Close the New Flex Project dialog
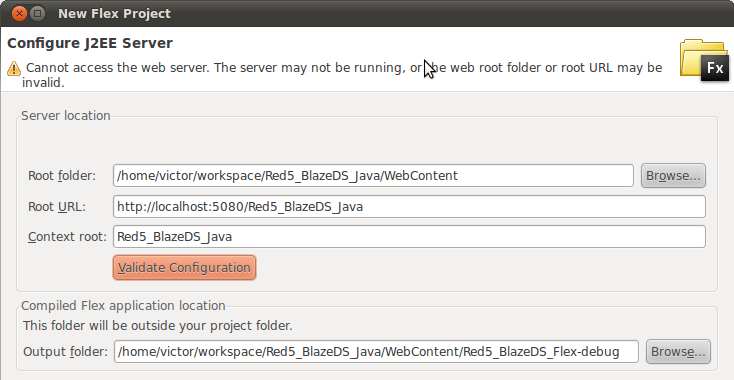Viewport: 734px width, 380px height. click(19, 14)
